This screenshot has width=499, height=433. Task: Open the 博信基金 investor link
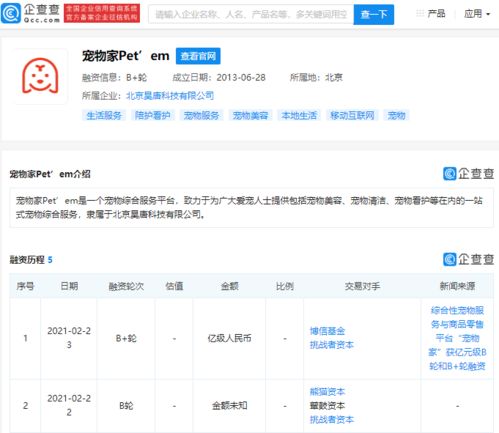(327, 331)
